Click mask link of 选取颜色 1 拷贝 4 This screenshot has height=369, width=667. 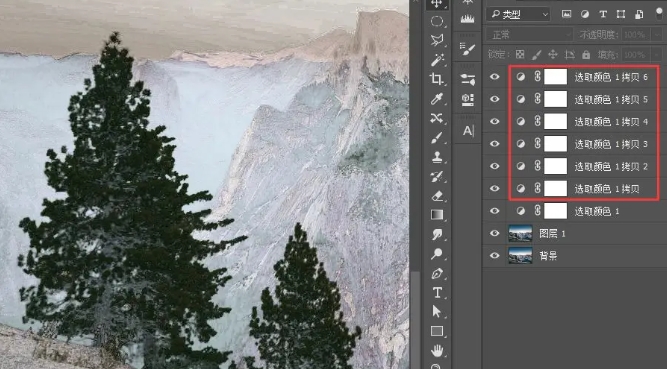(x=537, y=121)
